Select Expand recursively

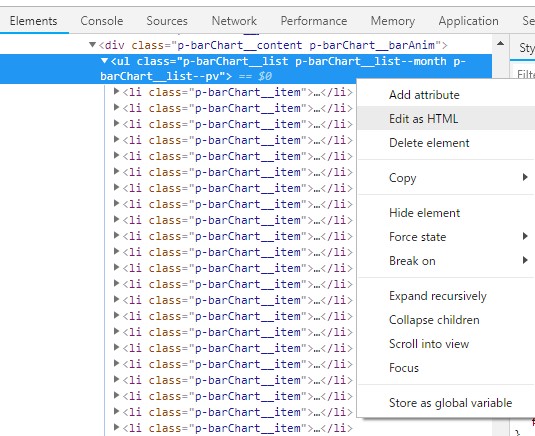pos(438,296)
